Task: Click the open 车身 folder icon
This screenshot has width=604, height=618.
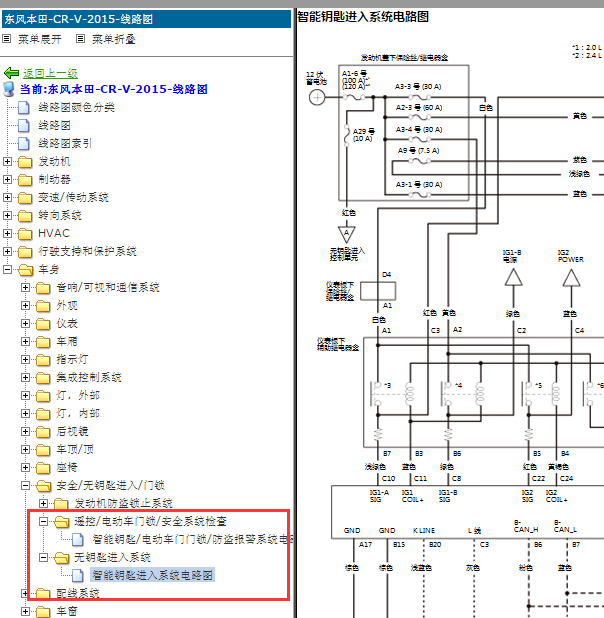Action: [26, 270]
